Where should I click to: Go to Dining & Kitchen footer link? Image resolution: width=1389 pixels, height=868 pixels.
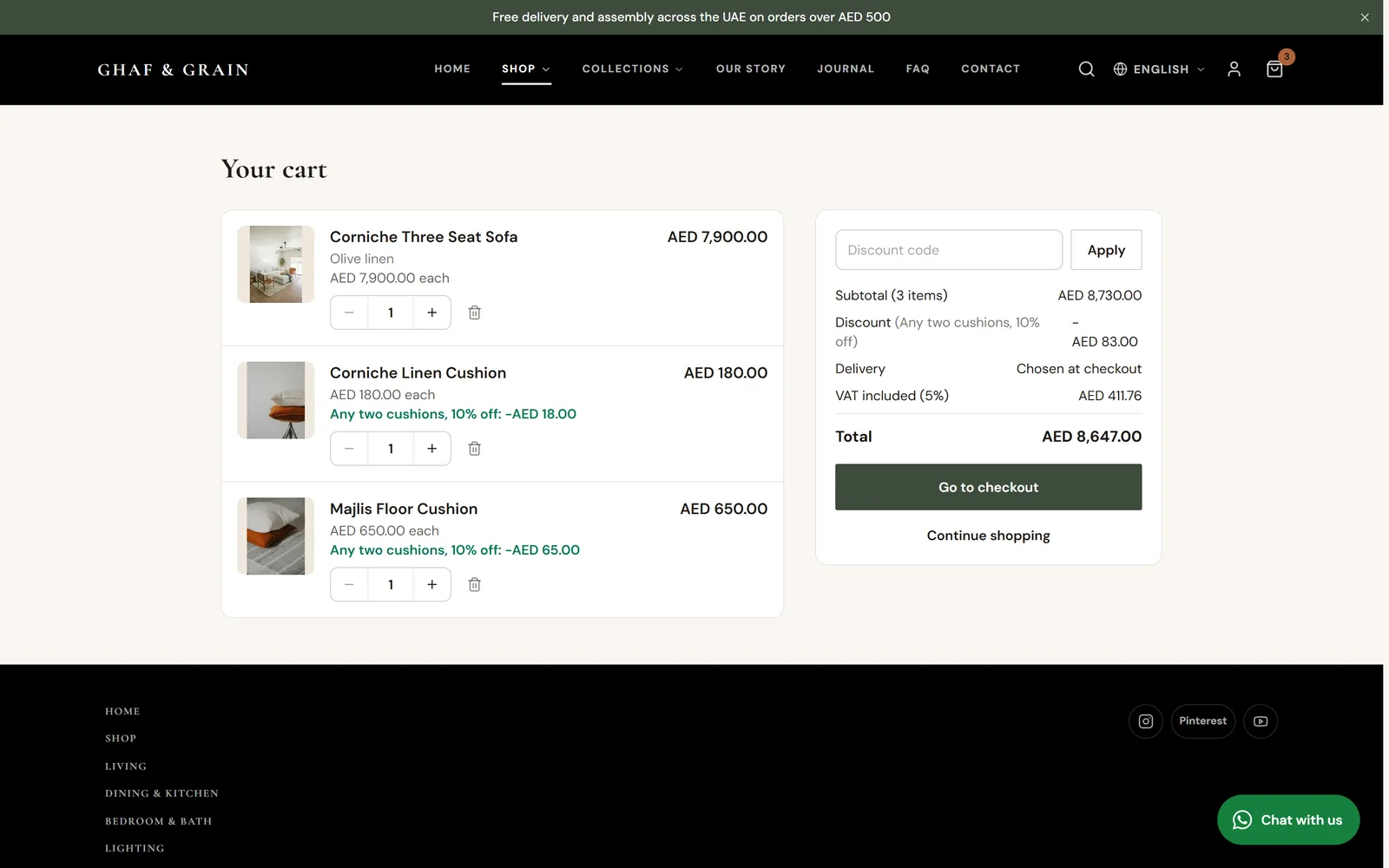[161, 793]
